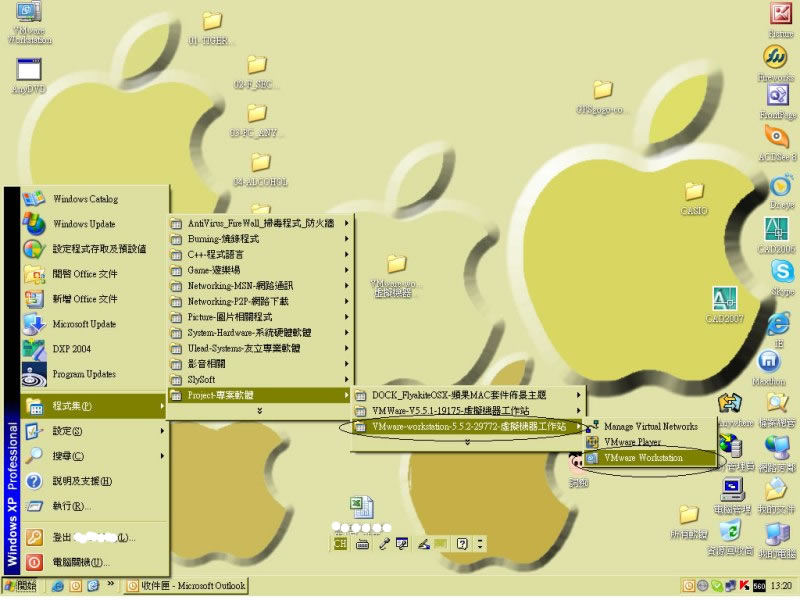Expand the SlySoft program folder

(260, 380)
